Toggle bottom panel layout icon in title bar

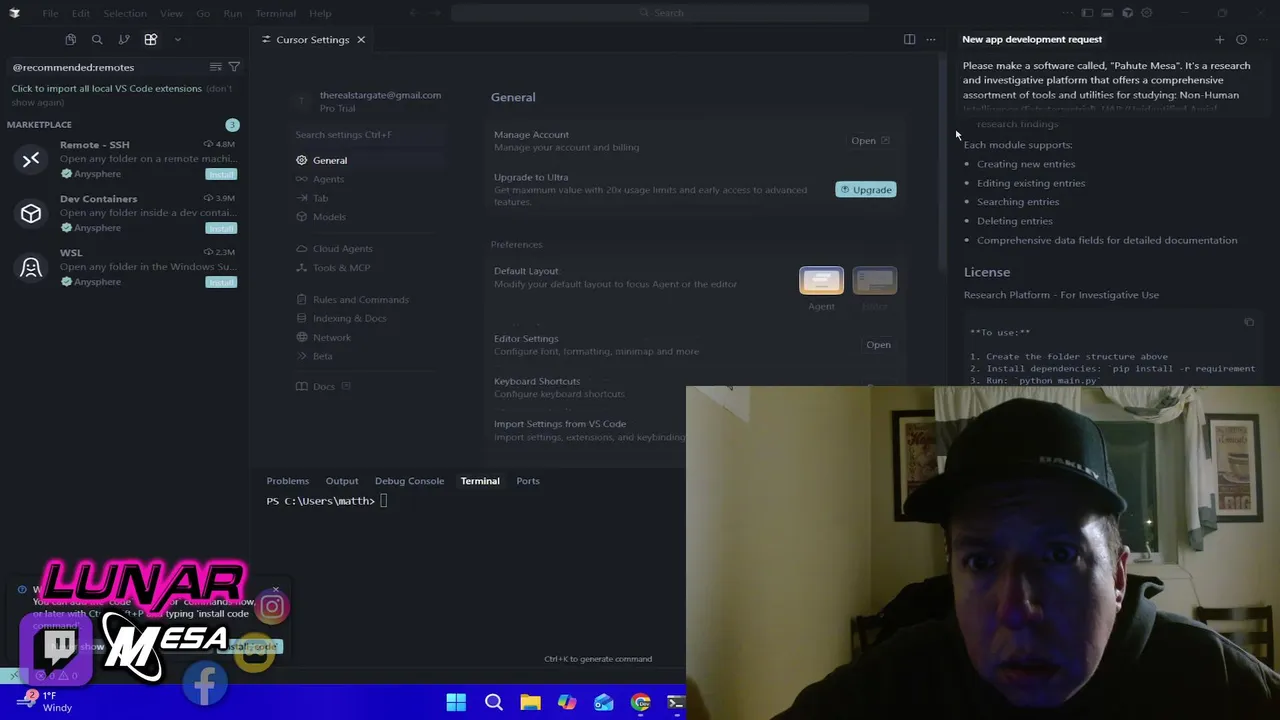click(1107, 13)
